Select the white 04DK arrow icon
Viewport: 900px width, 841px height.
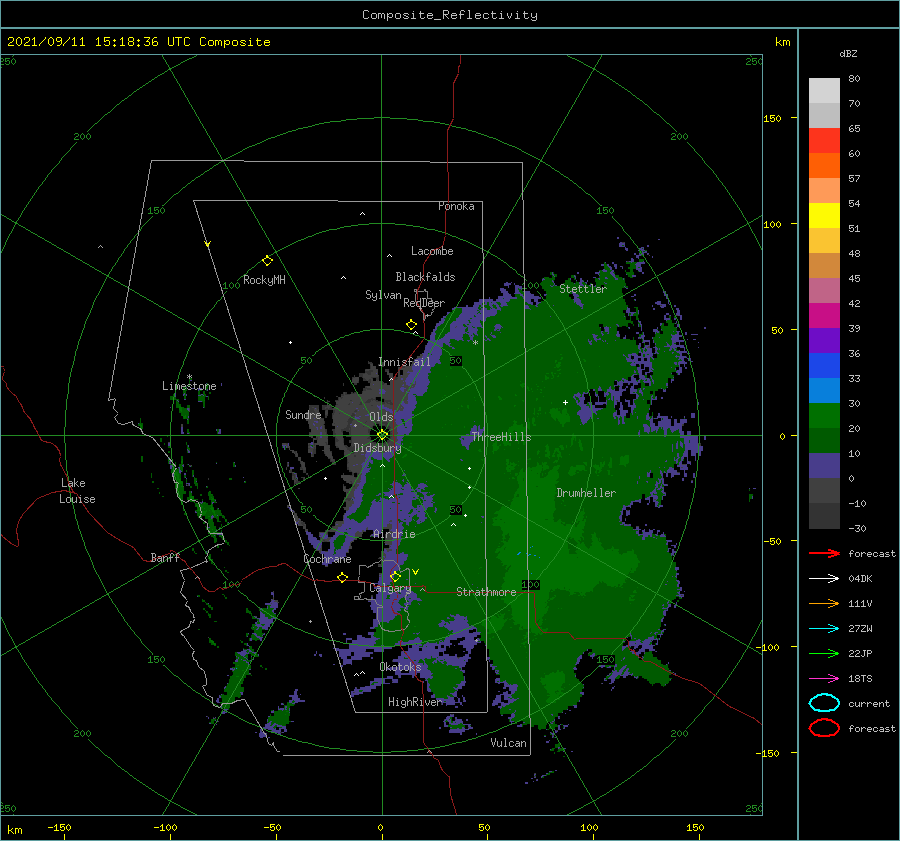tap(824, 579)
